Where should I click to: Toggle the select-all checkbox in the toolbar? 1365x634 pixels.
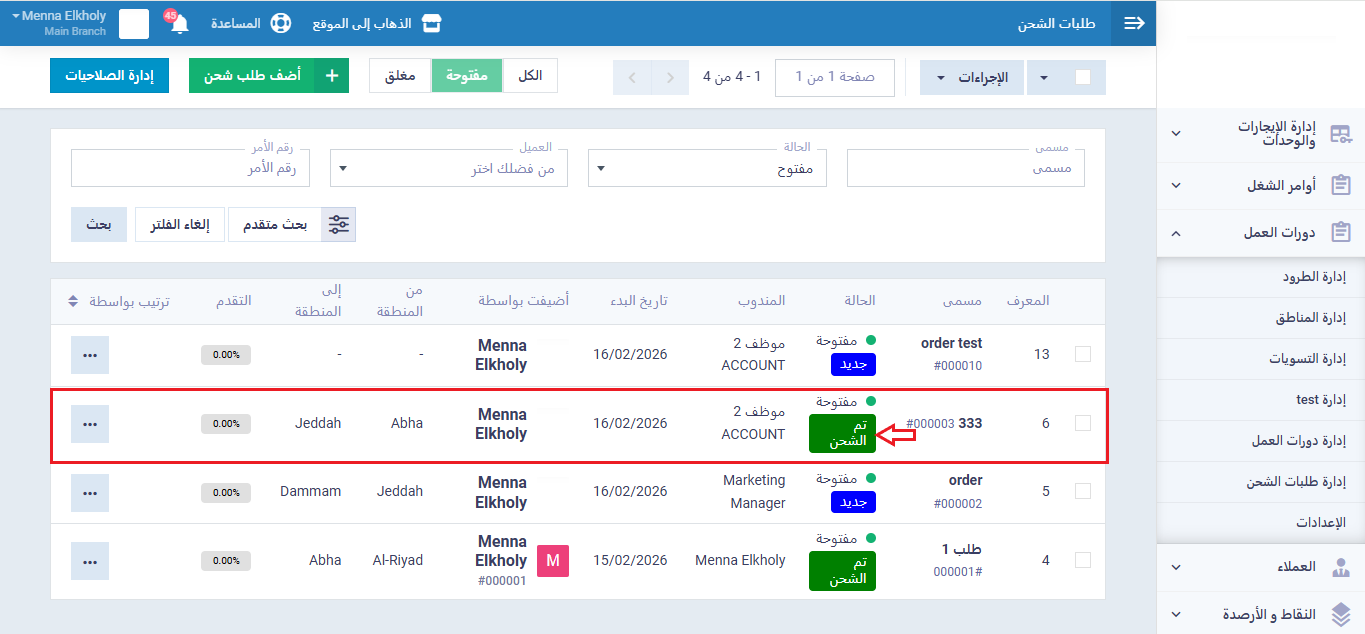click(1082, 78)
